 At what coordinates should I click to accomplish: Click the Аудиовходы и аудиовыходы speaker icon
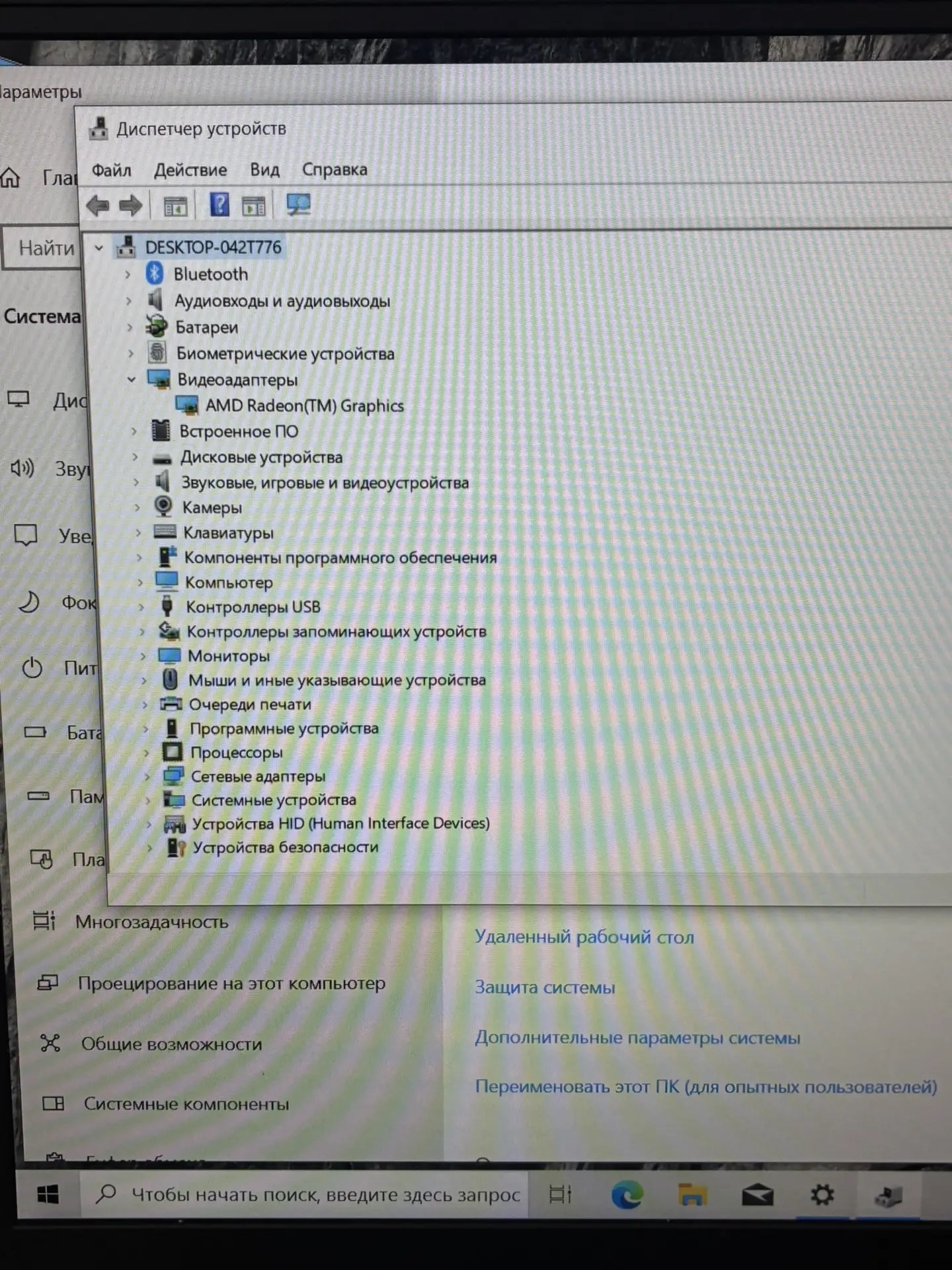coord(156,300)
